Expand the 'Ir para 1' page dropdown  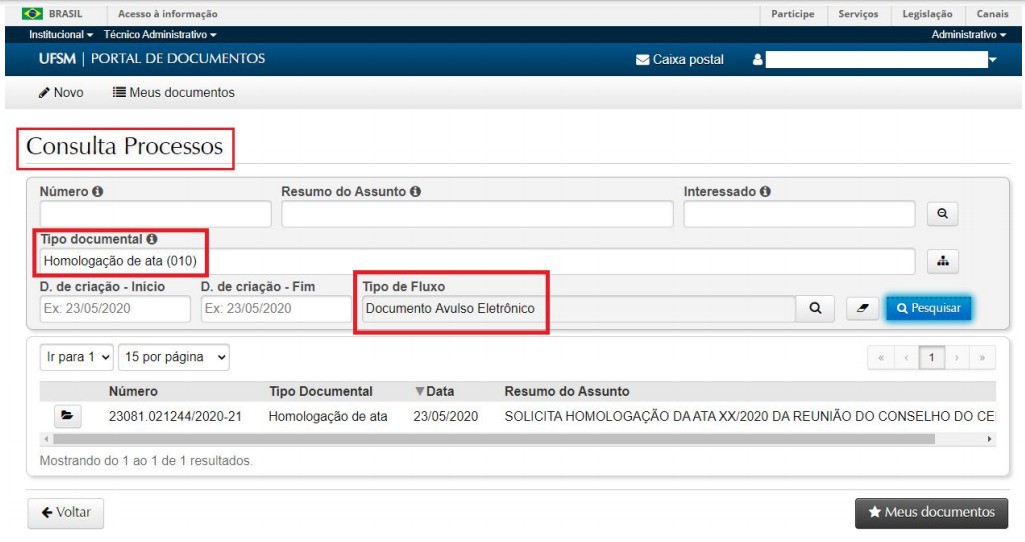click(x=76, y=357)
